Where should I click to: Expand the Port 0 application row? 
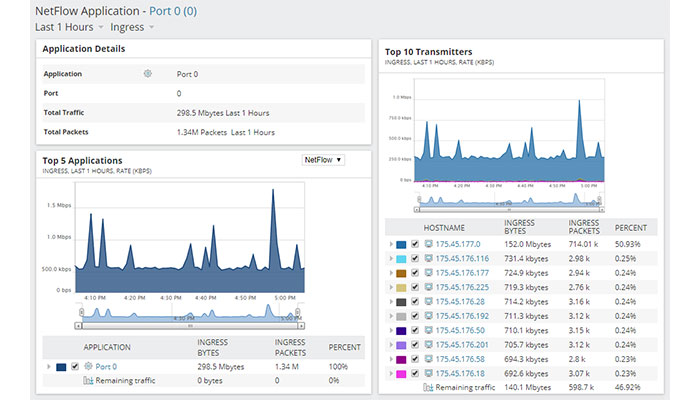(48, 367)
